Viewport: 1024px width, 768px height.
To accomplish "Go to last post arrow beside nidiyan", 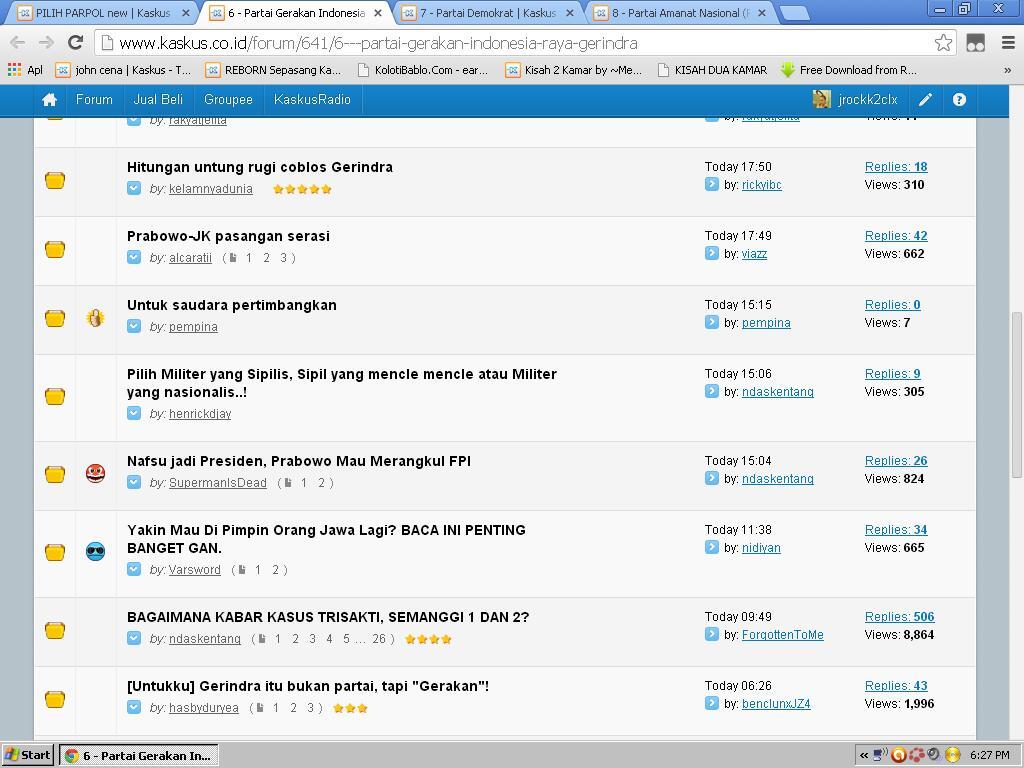I will (712, 547).
